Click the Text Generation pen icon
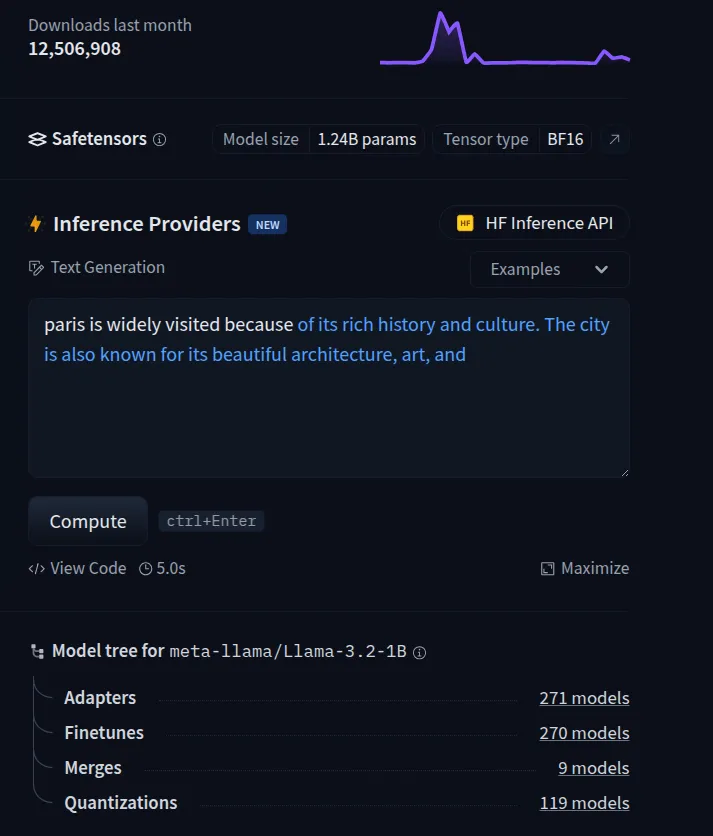713x836 pixels. click(x=37, y=268)
